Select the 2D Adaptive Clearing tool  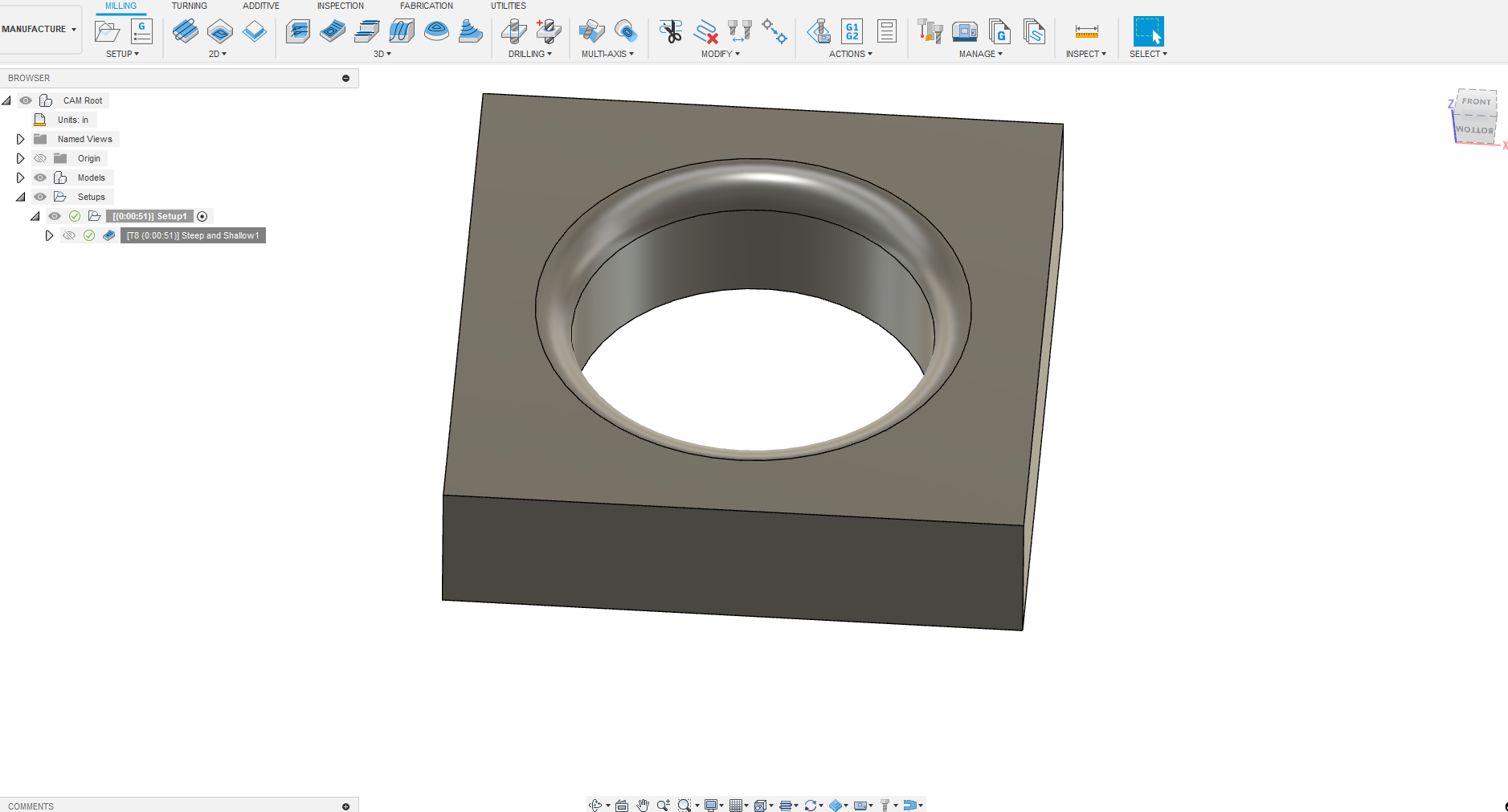coord(186,32)
